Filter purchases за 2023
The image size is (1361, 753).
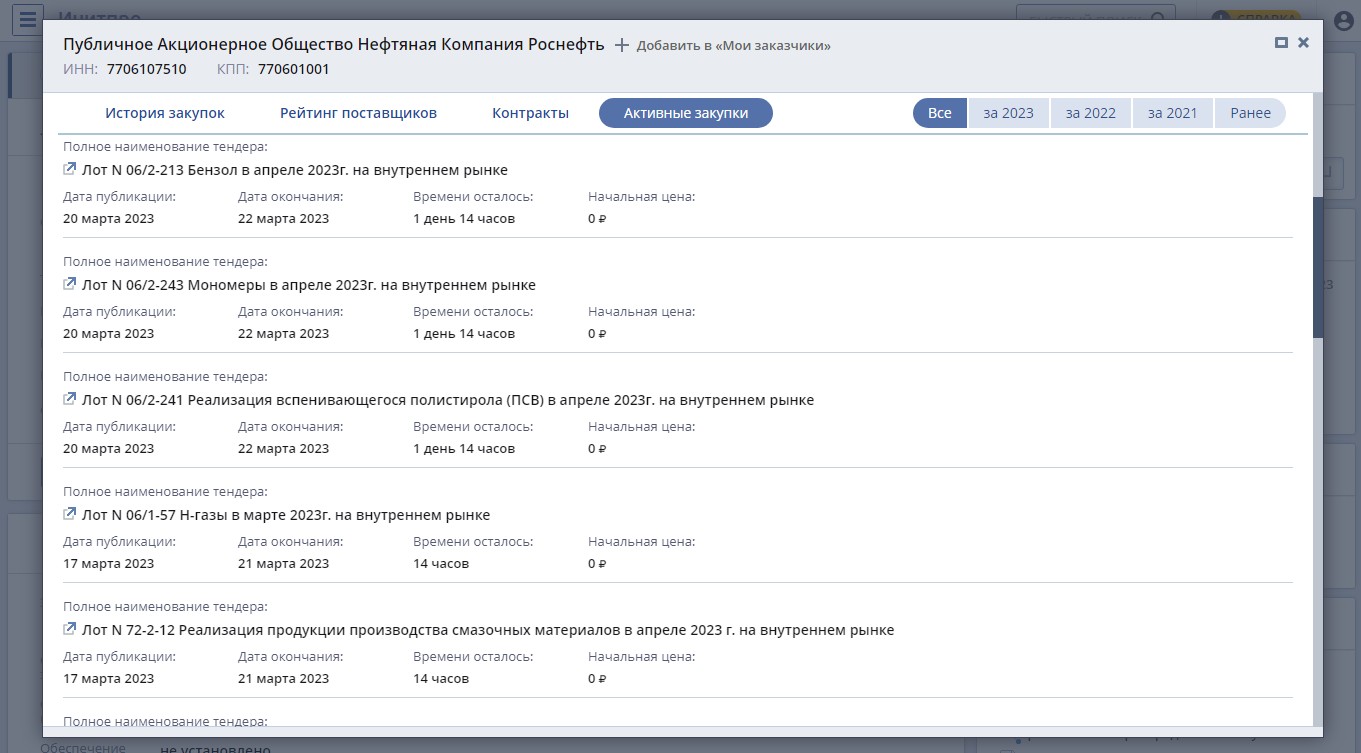pyautogui.click(x=1008, y=113)
